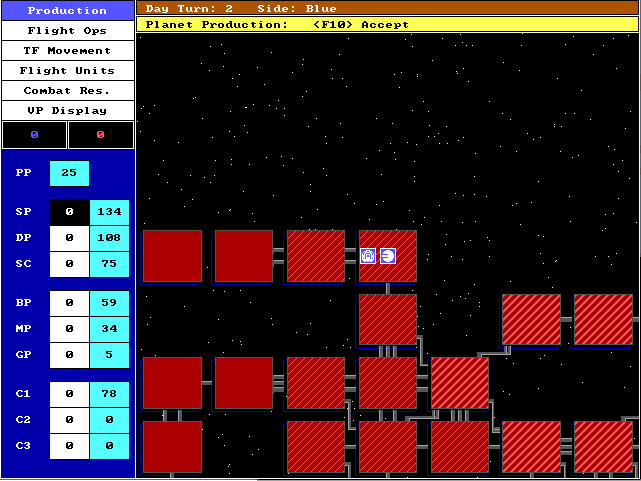Show the VP Display
The image size is (641, 481).
[67, 110]
